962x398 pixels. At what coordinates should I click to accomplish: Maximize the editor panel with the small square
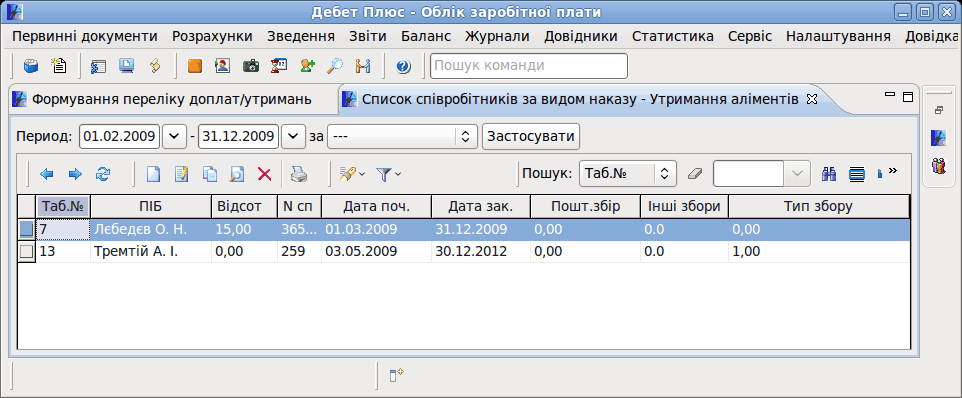click(908, 97)
